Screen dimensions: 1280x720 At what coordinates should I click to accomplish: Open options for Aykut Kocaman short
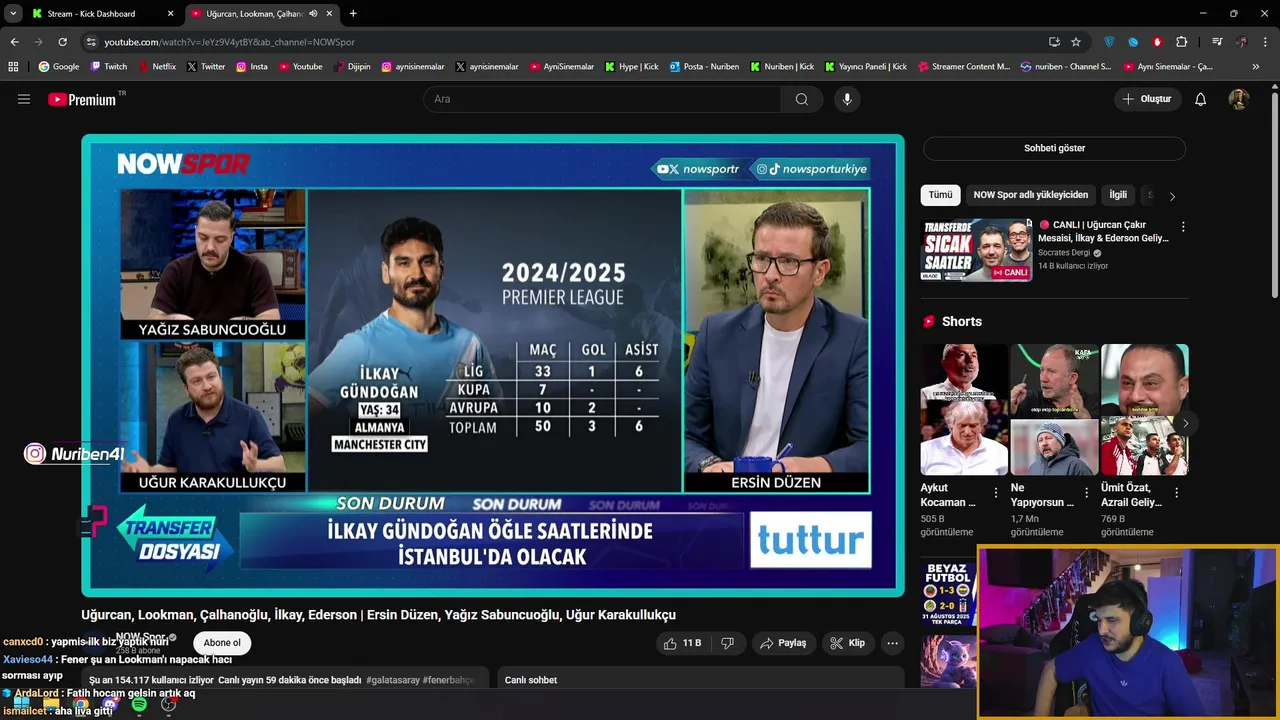(x=996, y=493)
